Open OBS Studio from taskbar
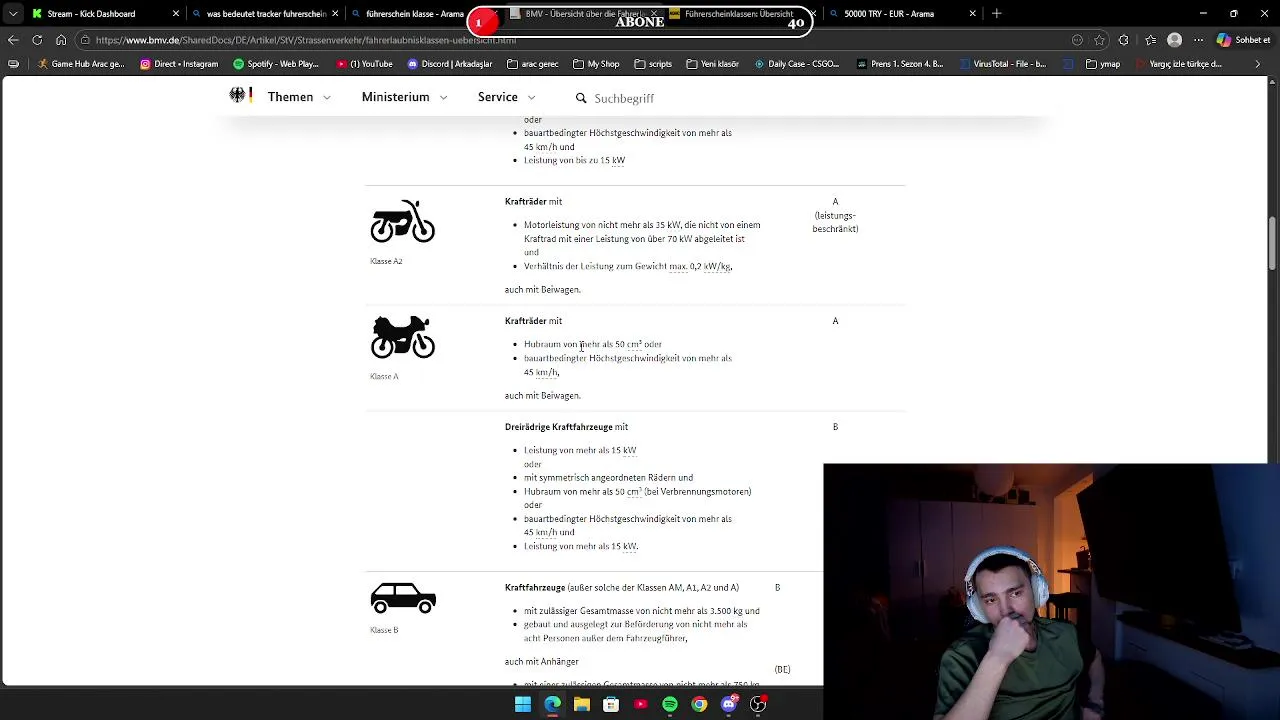1280x720 pixels. pos(758,704)
